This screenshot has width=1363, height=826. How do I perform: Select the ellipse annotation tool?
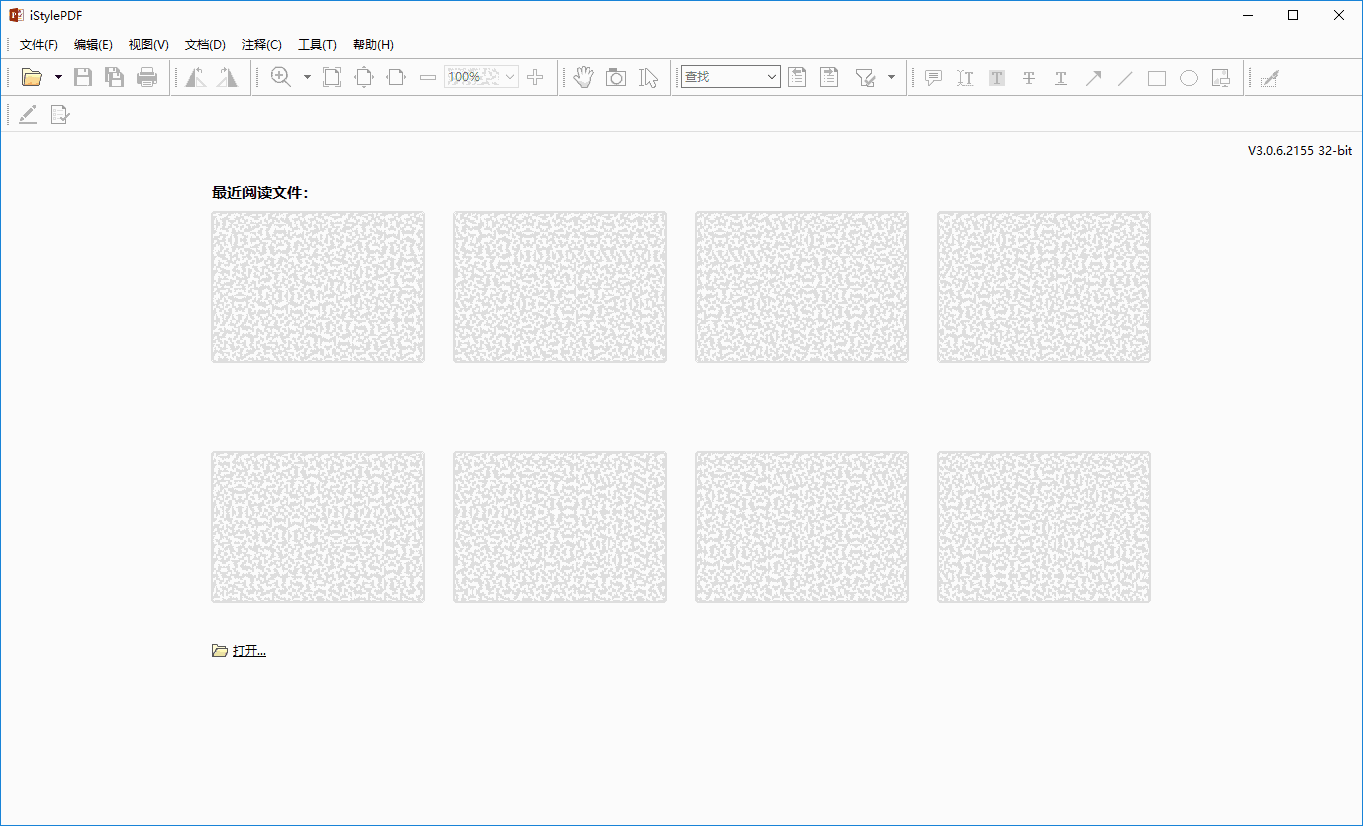click(1189, 77)
